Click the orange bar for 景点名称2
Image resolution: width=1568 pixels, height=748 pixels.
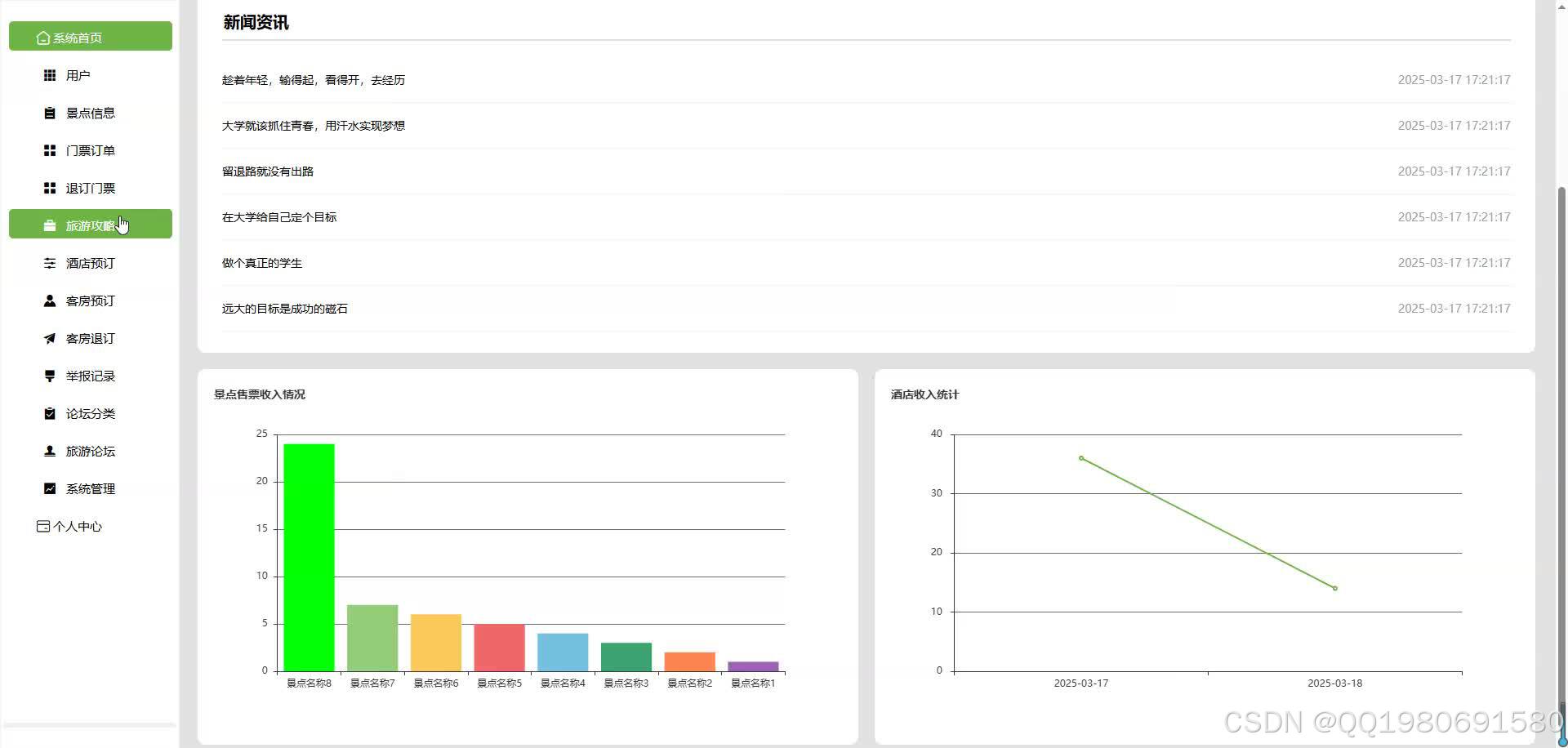(689, 661)
